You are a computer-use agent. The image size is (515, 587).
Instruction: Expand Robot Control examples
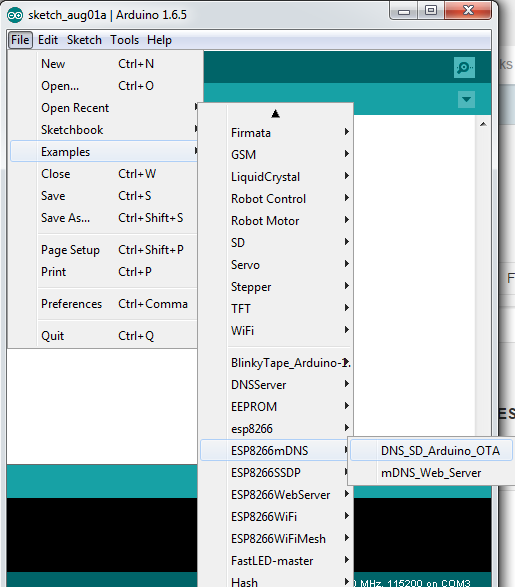pos(276,199)
